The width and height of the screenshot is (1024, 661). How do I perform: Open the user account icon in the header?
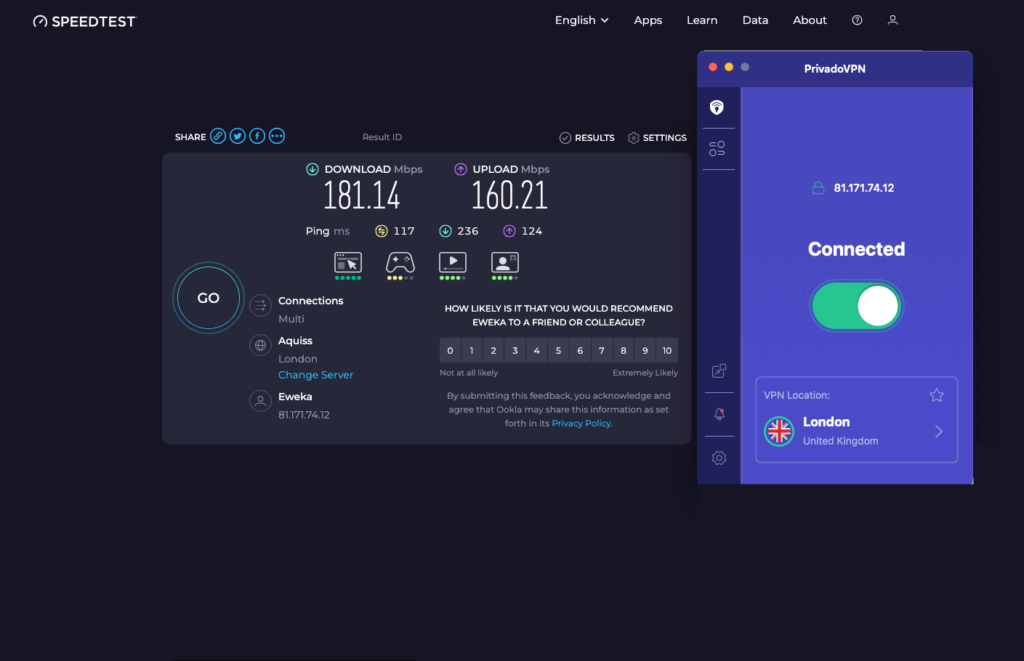(893, 20)
